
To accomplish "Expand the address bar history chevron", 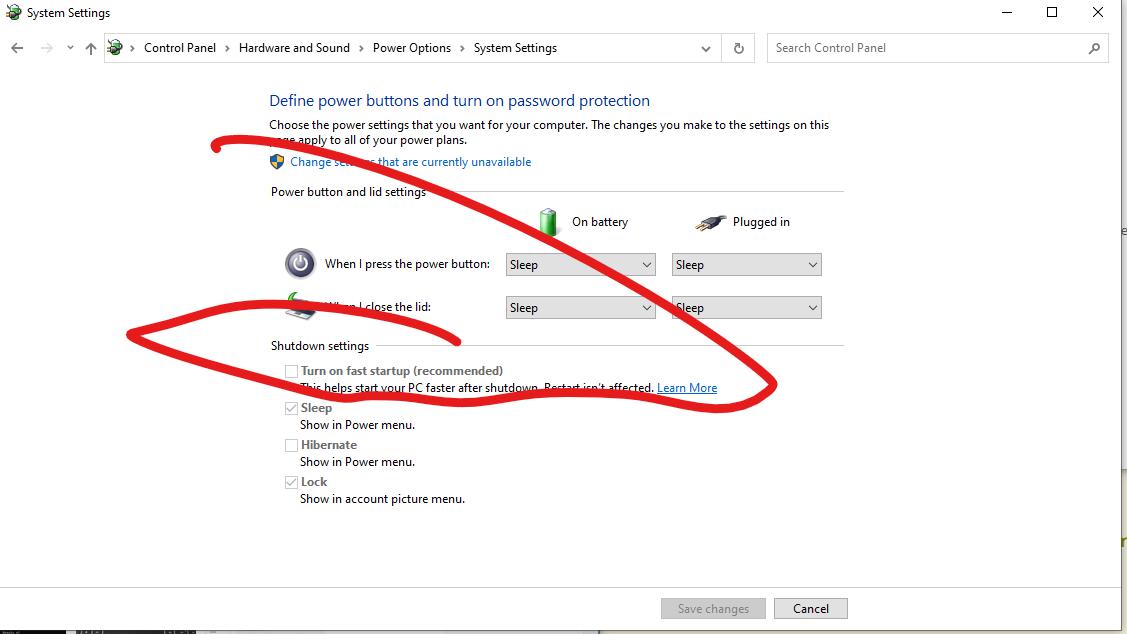I will tap(705, 47).
